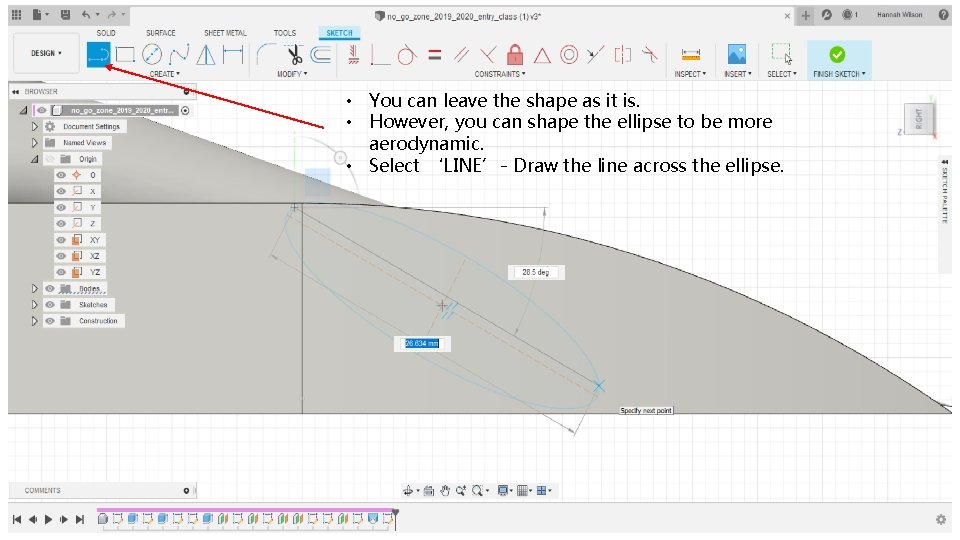The image size is (960, 540).
Task: Select the Spline sketch tool
Action: point(179,54)
